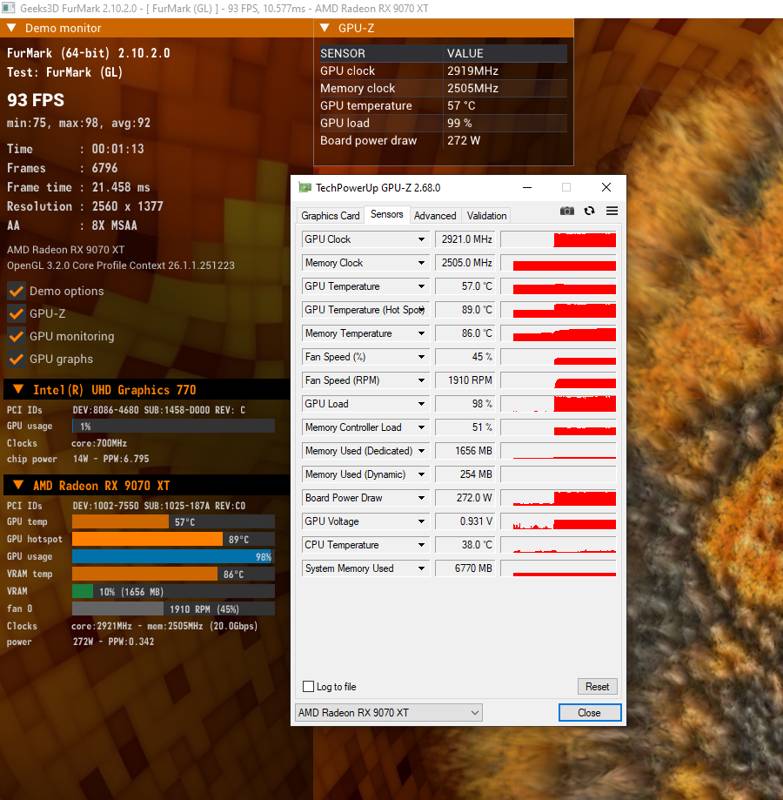The image size is (783, 800).
Task: Click the Reset button
Action: tap(597, 687)
